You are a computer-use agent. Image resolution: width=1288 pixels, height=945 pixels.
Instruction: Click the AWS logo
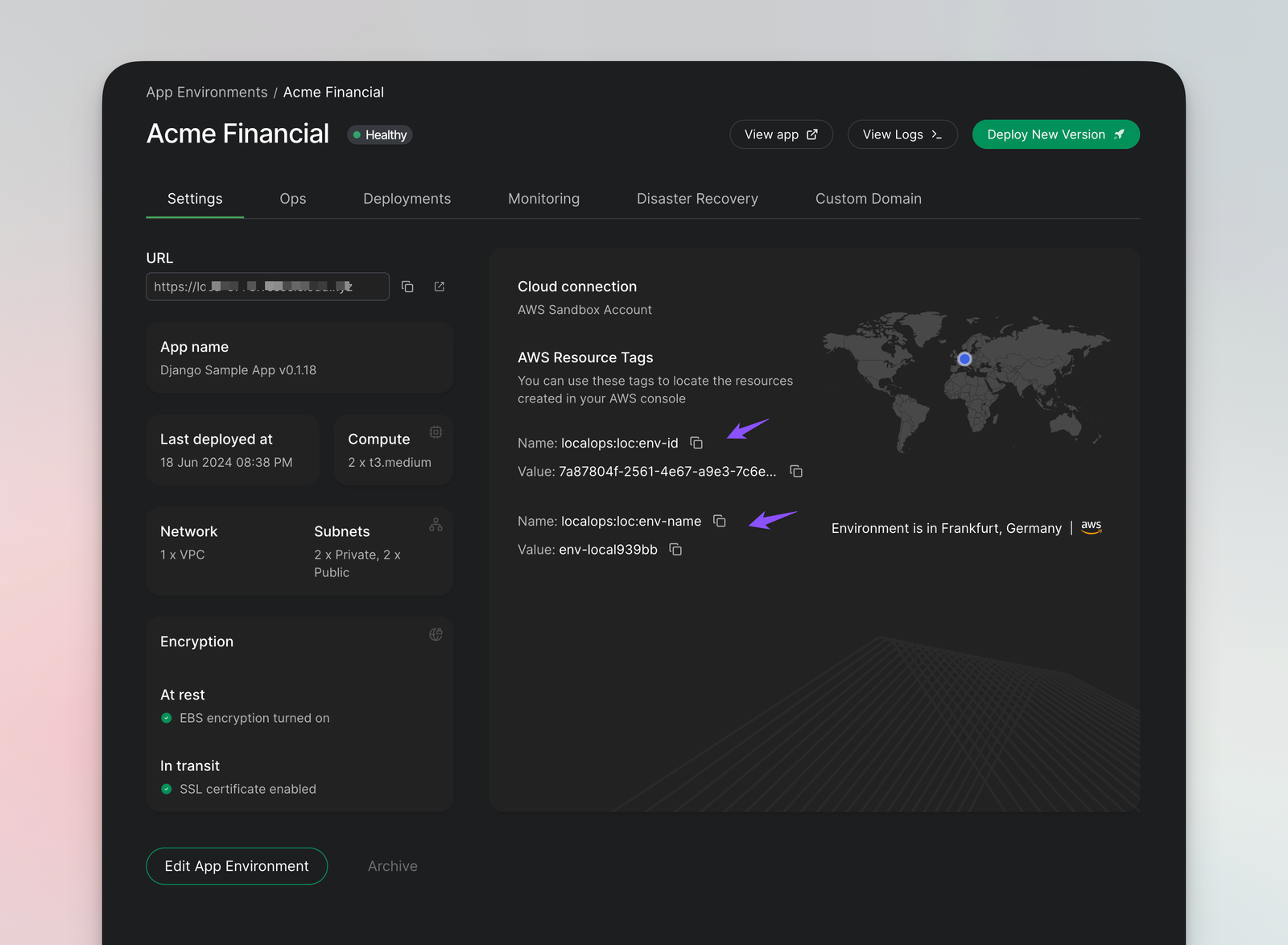tap(1092, 527)
